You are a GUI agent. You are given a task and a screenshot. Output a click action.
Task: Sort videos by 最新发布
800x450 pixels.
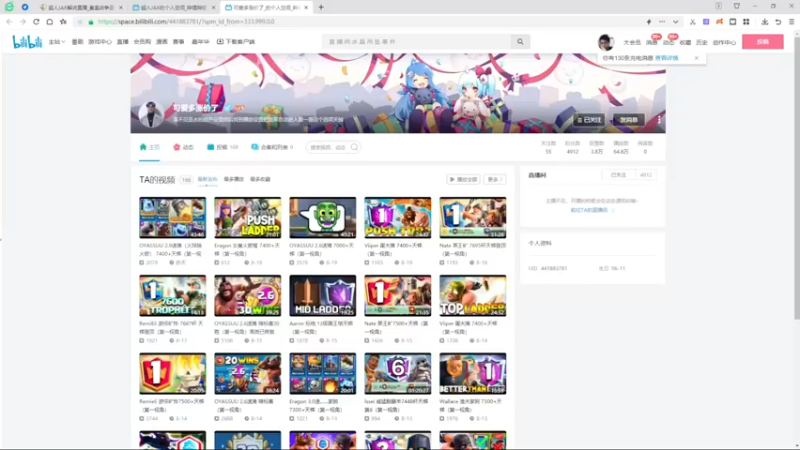pyautogui.click(x=207, y=180)
